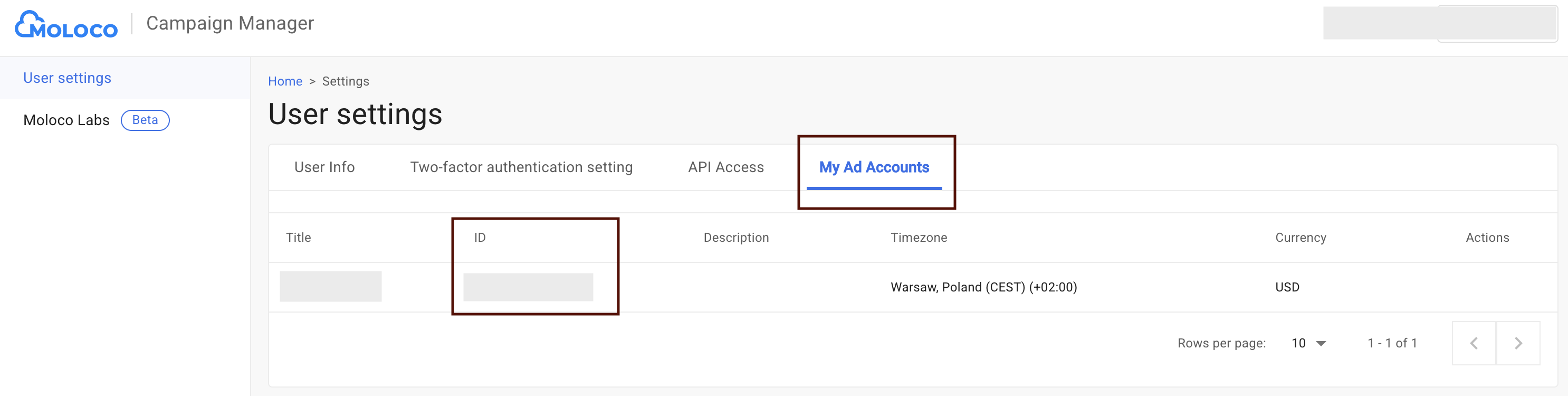1568x396 pixels.
Task: Click the Timezone column header
Action: pos(919,238)
